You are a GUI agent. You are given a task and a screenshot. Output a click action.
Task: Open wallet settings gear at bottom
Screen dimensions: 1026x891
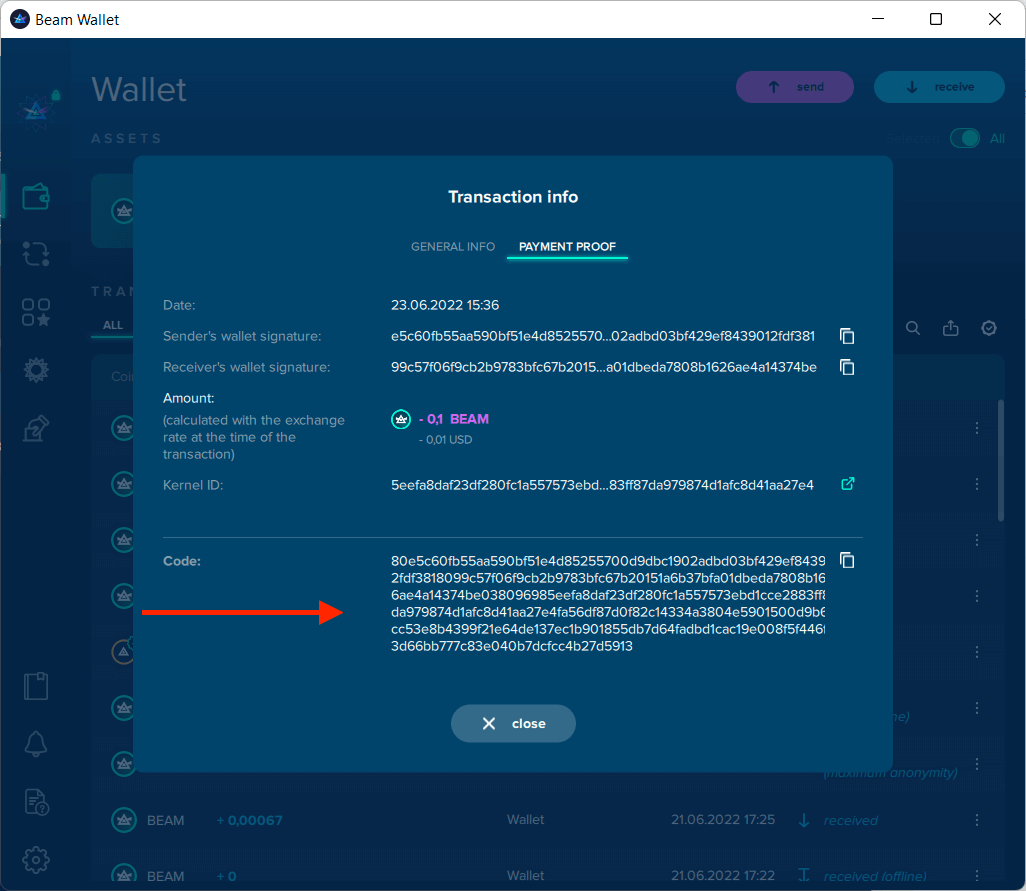[36, 859]
